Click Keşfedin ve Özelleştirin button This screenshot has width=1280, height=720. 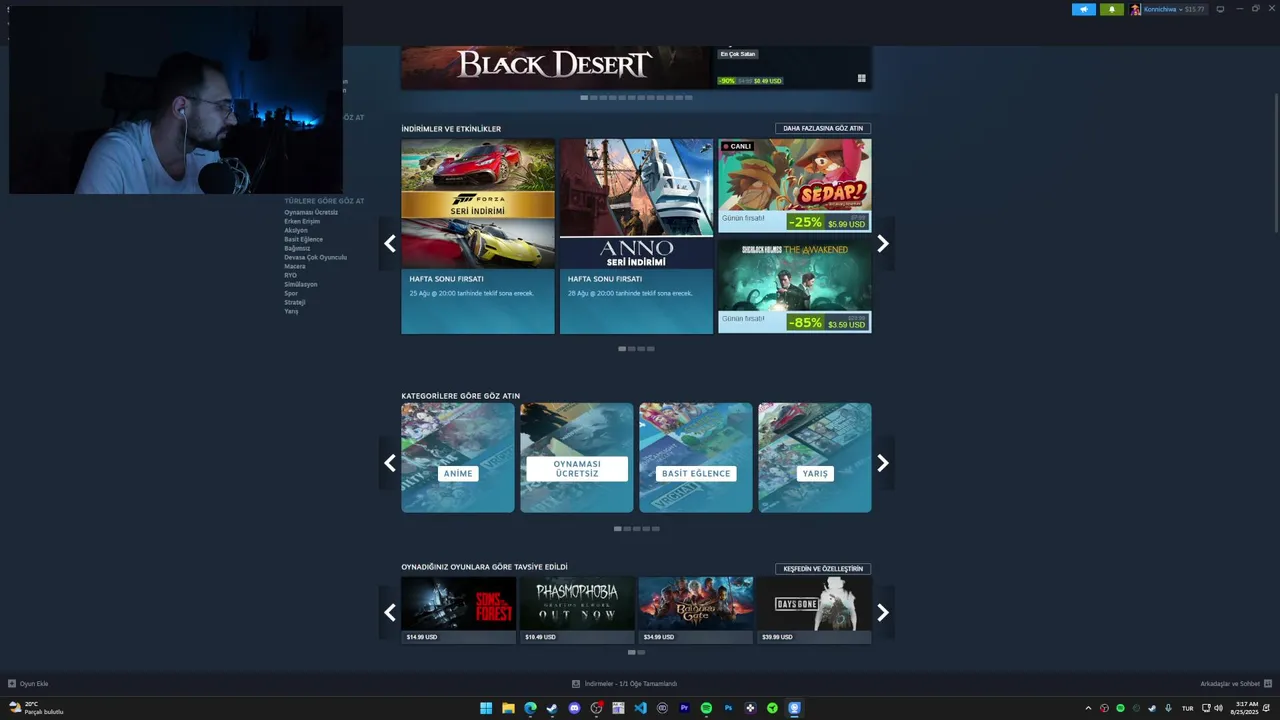pyautogui.click(x=823, y=568)
